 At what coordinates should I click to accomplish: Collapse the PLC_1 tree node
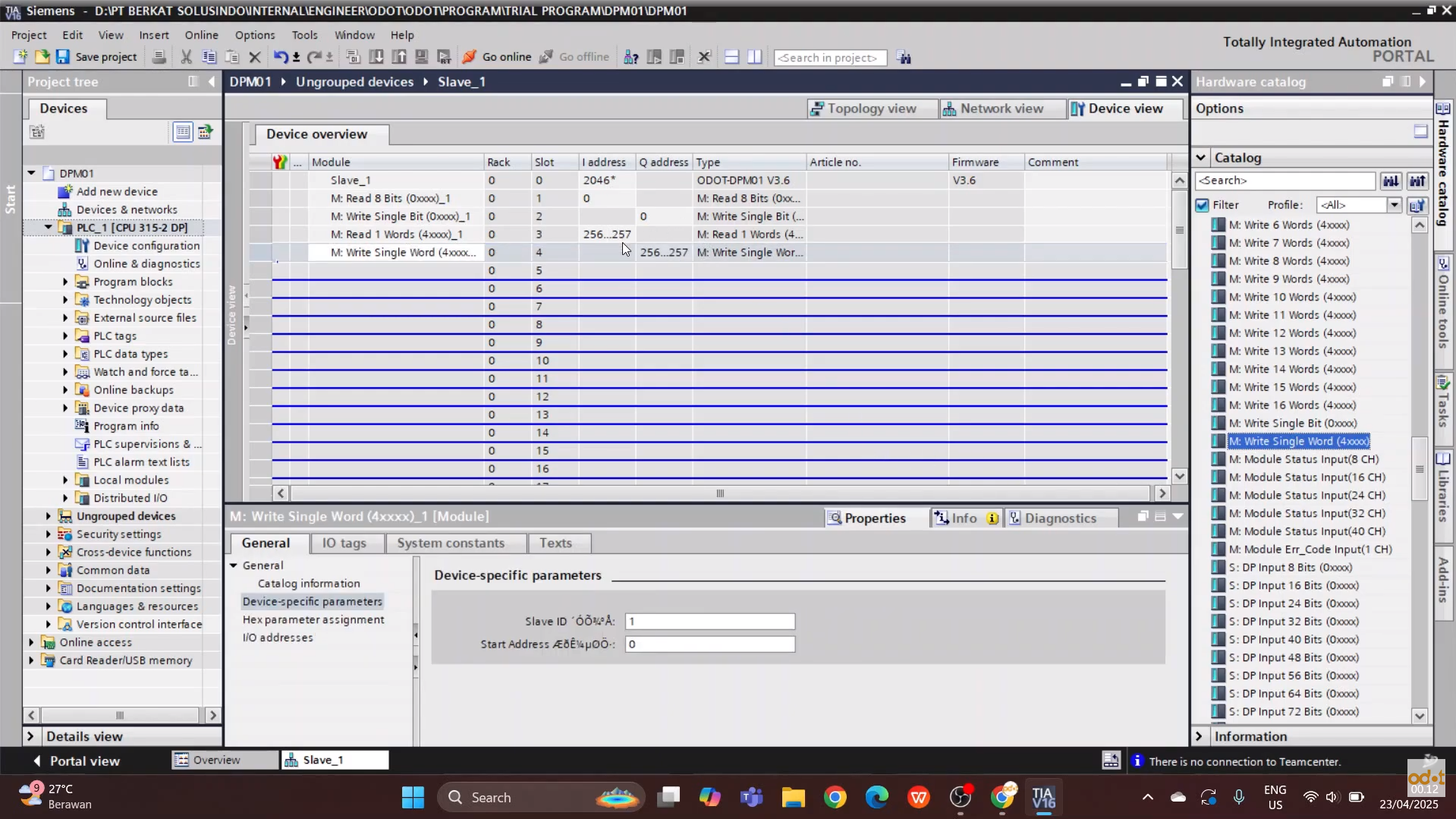[x=49, y=227]
